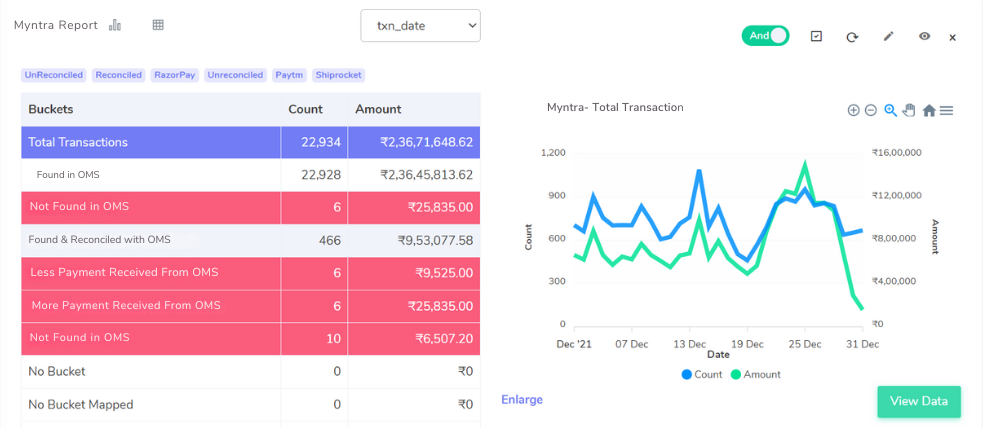Refresh the Myntra report
983x428 pixels.
click(x=852, y=37)
